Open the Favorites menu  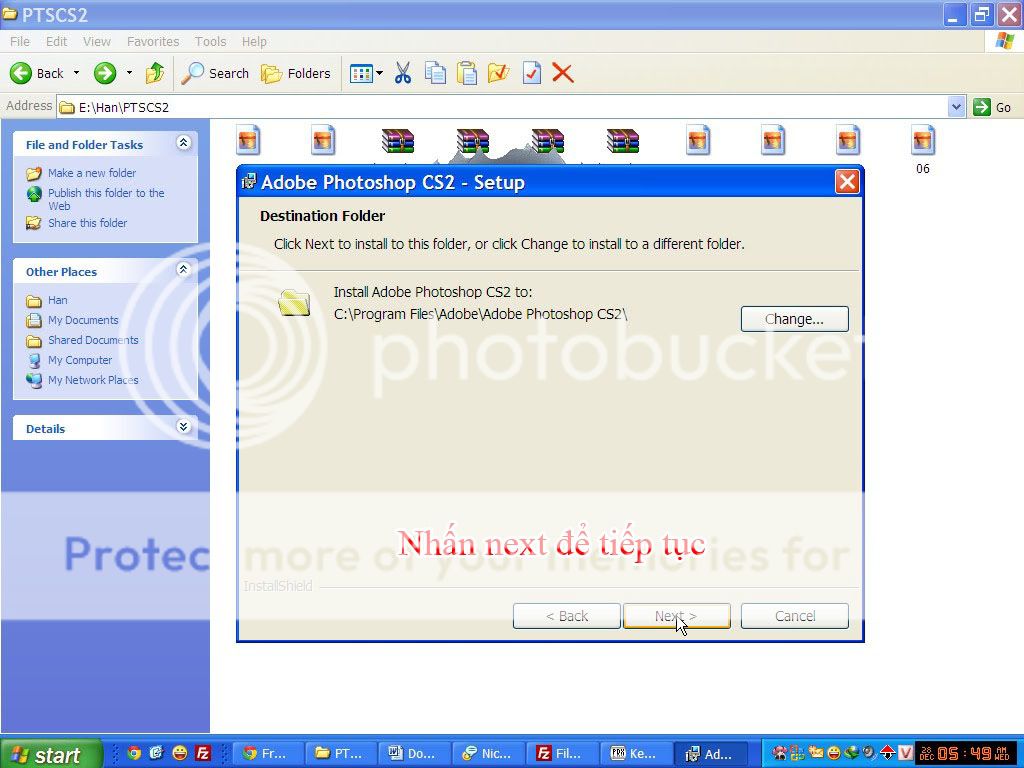(153, 41)
